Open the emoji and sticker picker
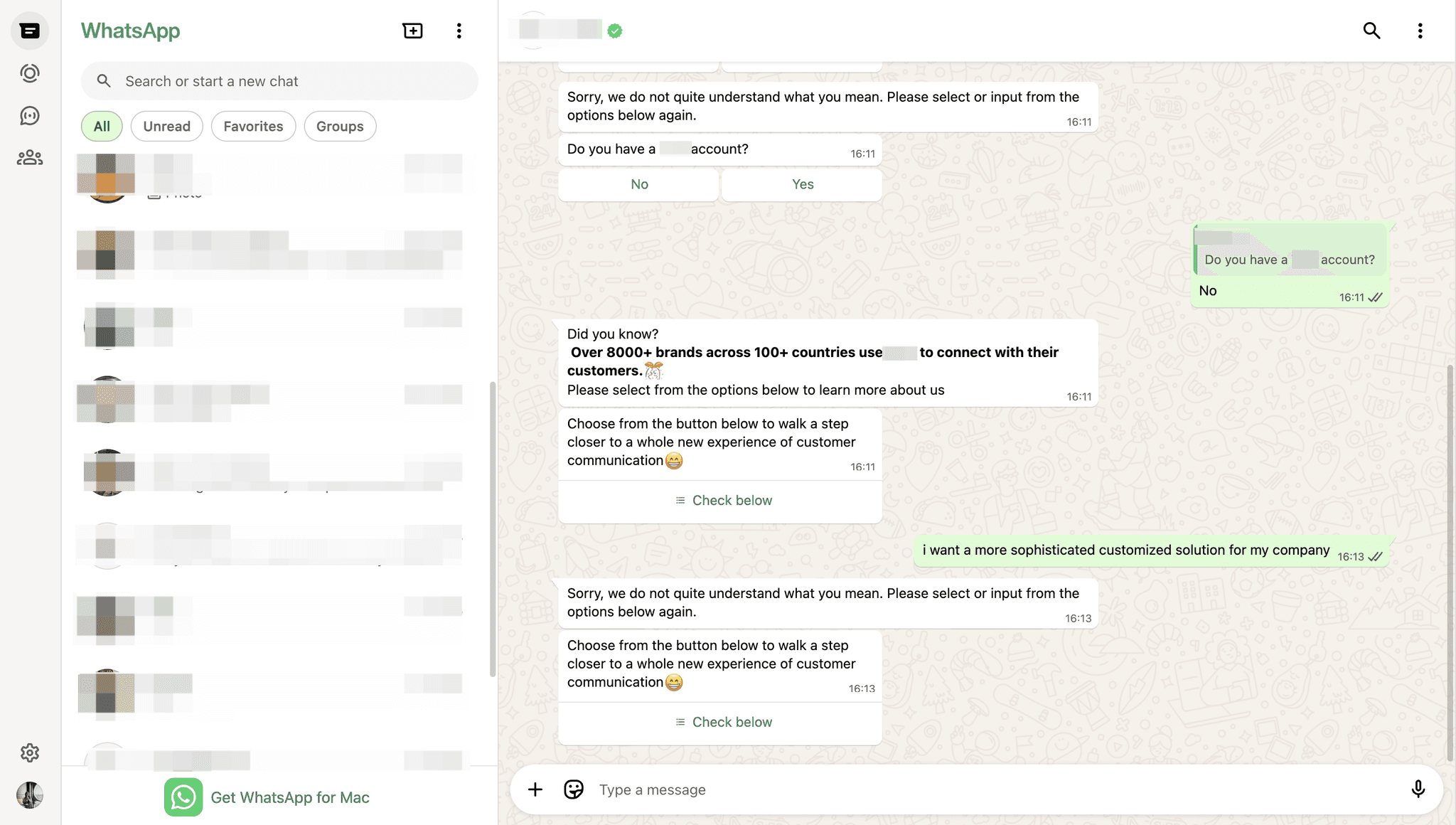This screenshot has width=1456, height=825. (573, 789)
